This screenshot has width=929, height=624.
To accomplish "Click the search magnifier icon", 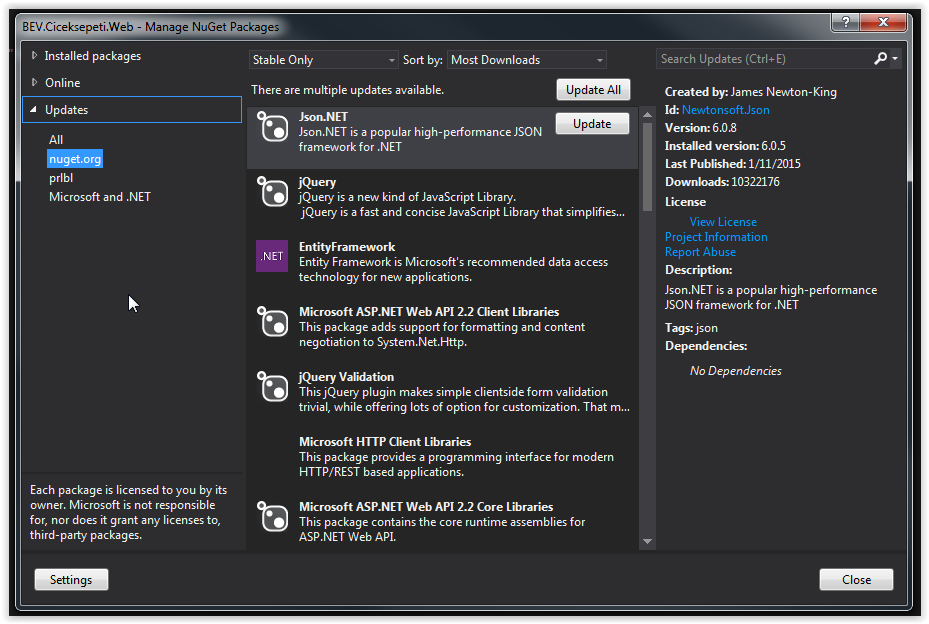I will tap(880, 59).
